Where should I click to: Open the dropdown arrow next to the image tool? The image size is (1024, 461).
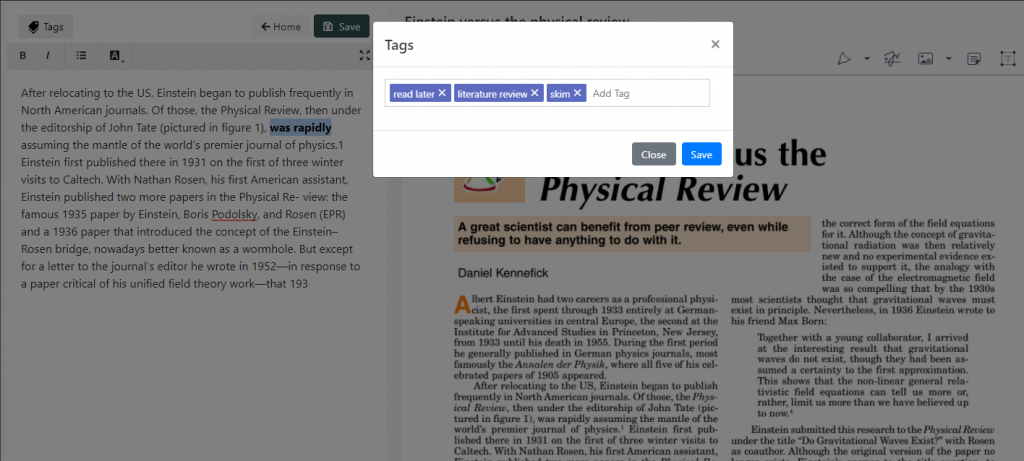click(948, 59)
